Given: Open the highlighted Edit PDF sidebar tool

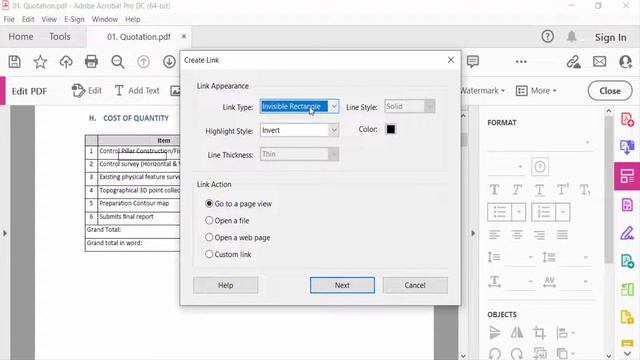Looking at the screenshot, I should pyautogui.click(x=627, y=176).
